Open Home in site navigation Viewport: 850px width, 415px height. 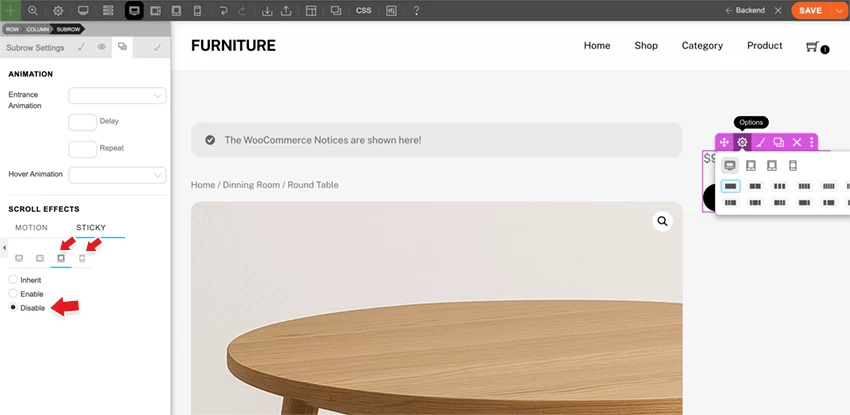pos(597,46)
